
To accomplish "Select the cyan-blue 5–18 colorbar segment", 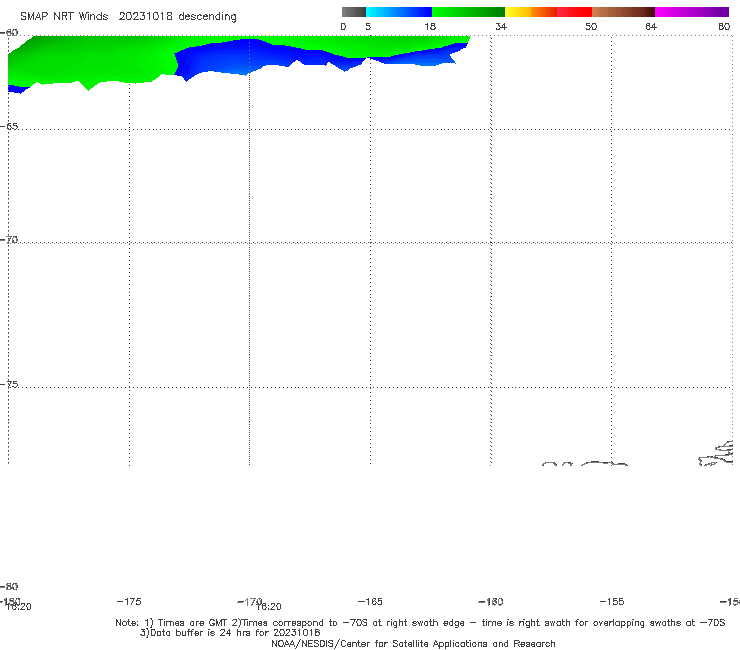I will tap(399, 12).
